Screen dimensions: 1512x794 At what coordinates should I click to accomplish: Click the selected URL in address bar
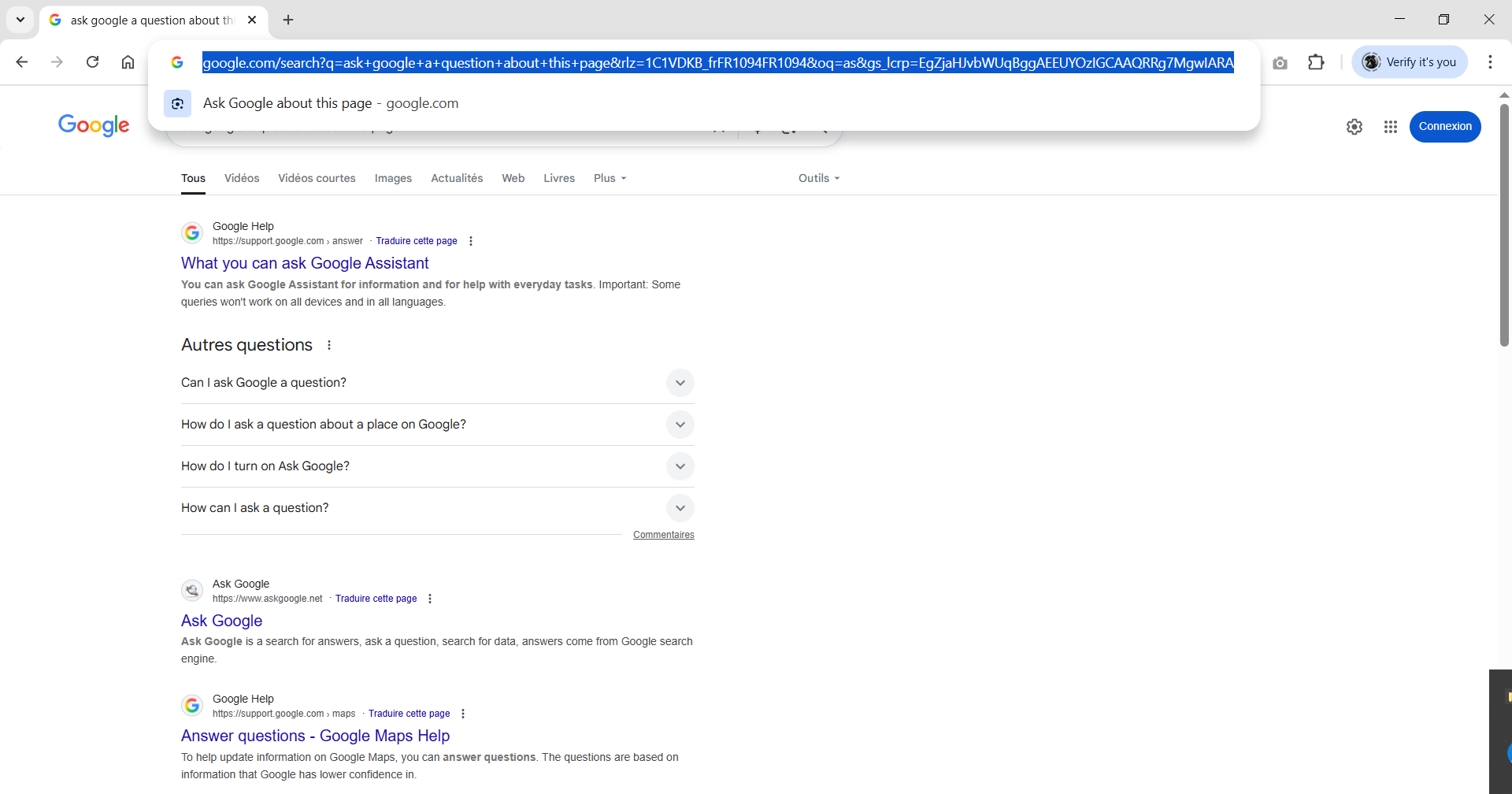(x=718, y=62)
